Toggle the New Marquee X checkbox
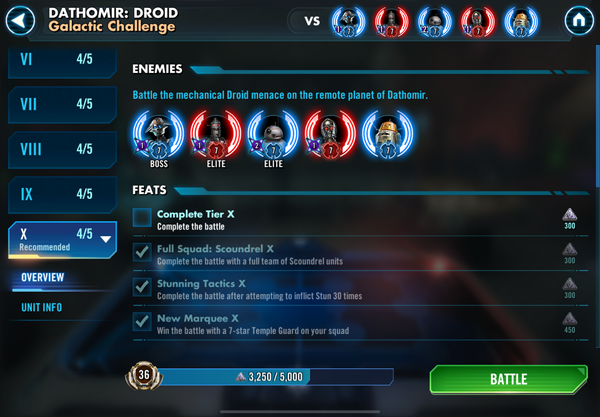This screenshot has height=417, width=600. tap(142, 322)
